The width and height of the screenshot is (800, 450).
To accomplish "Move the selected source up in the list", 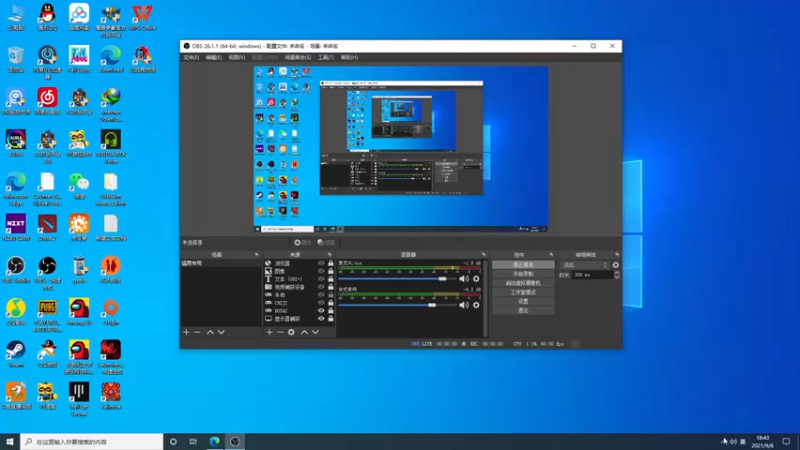I will point(304,332).
